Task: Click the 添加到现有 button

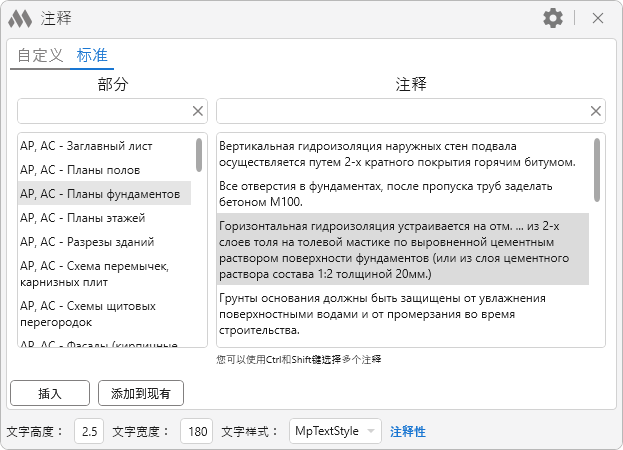Action: coord(141,393)
